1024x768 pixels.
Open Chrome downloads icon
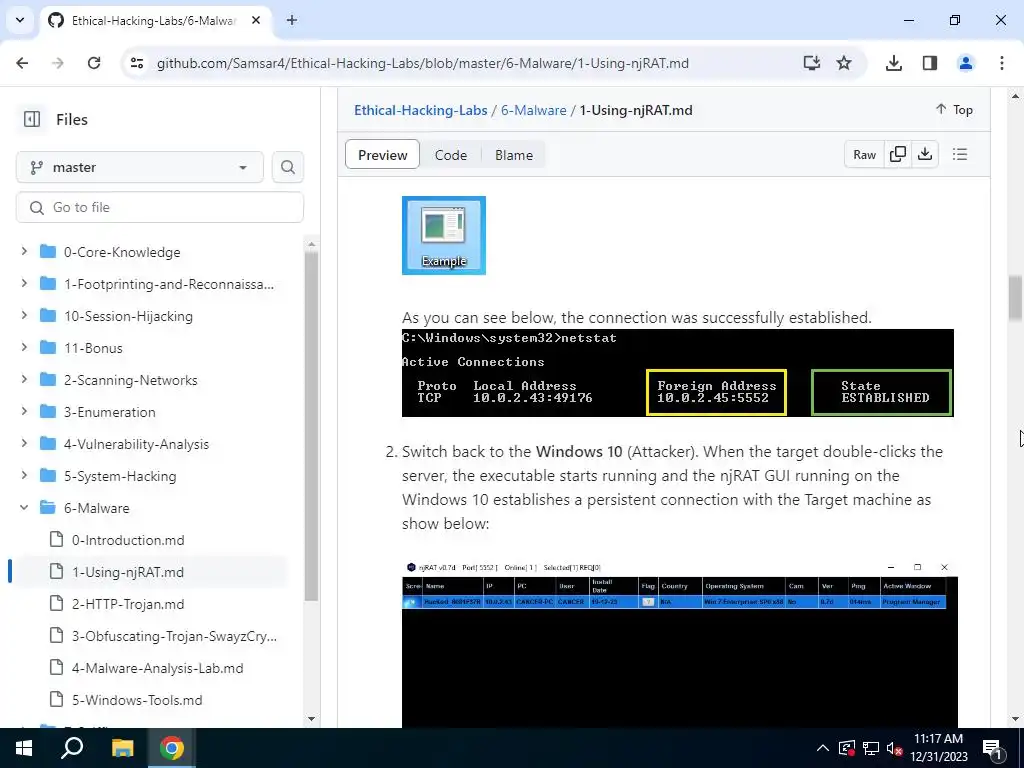coord(894,63)
